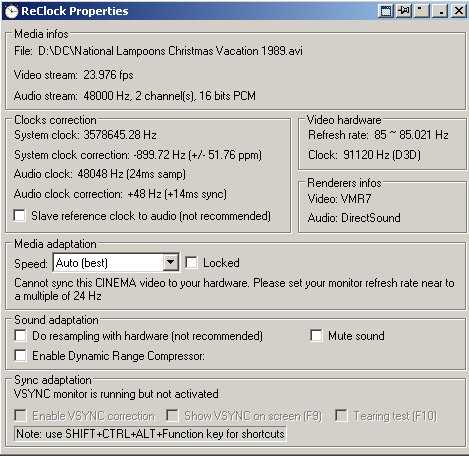Viewport: 469px width, 456px height.
Task: Open the Speed dropdown arrow
Action: pyautogui.click(x=170, y=262)
